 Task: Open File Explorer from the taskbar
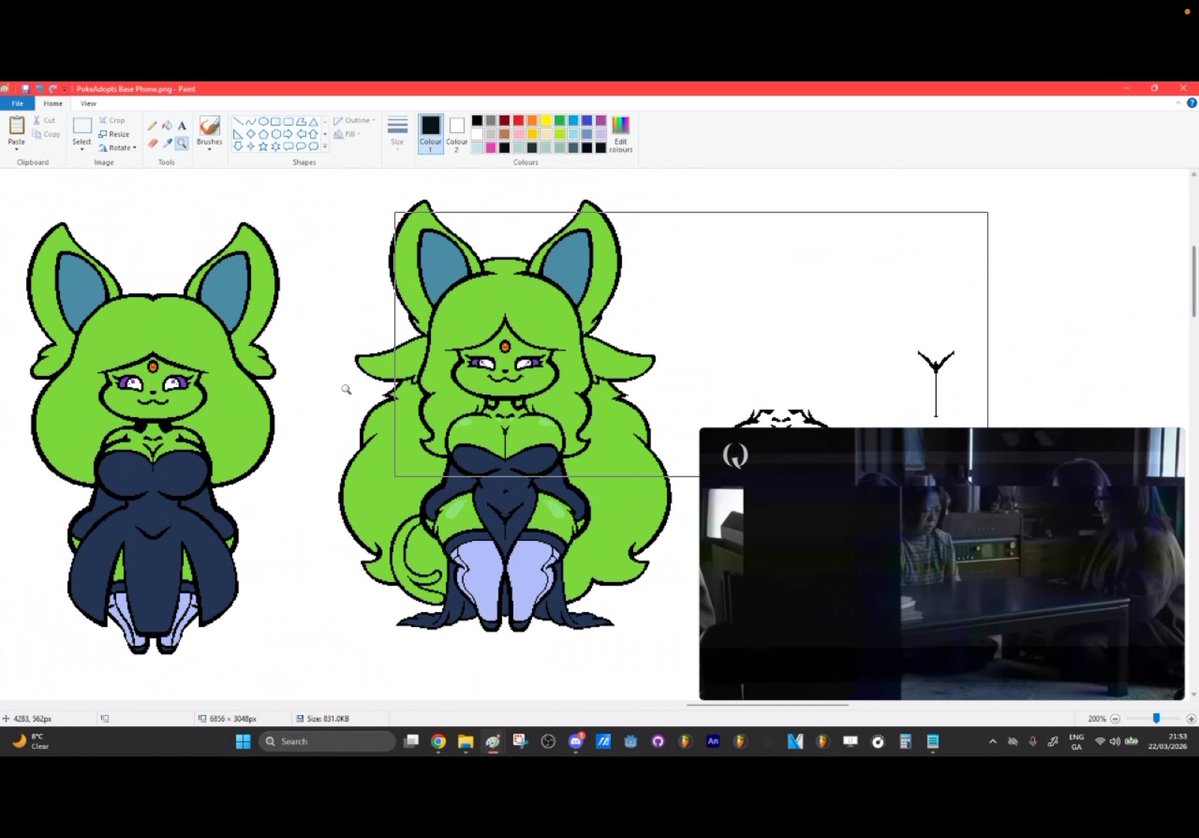[466, 741]
